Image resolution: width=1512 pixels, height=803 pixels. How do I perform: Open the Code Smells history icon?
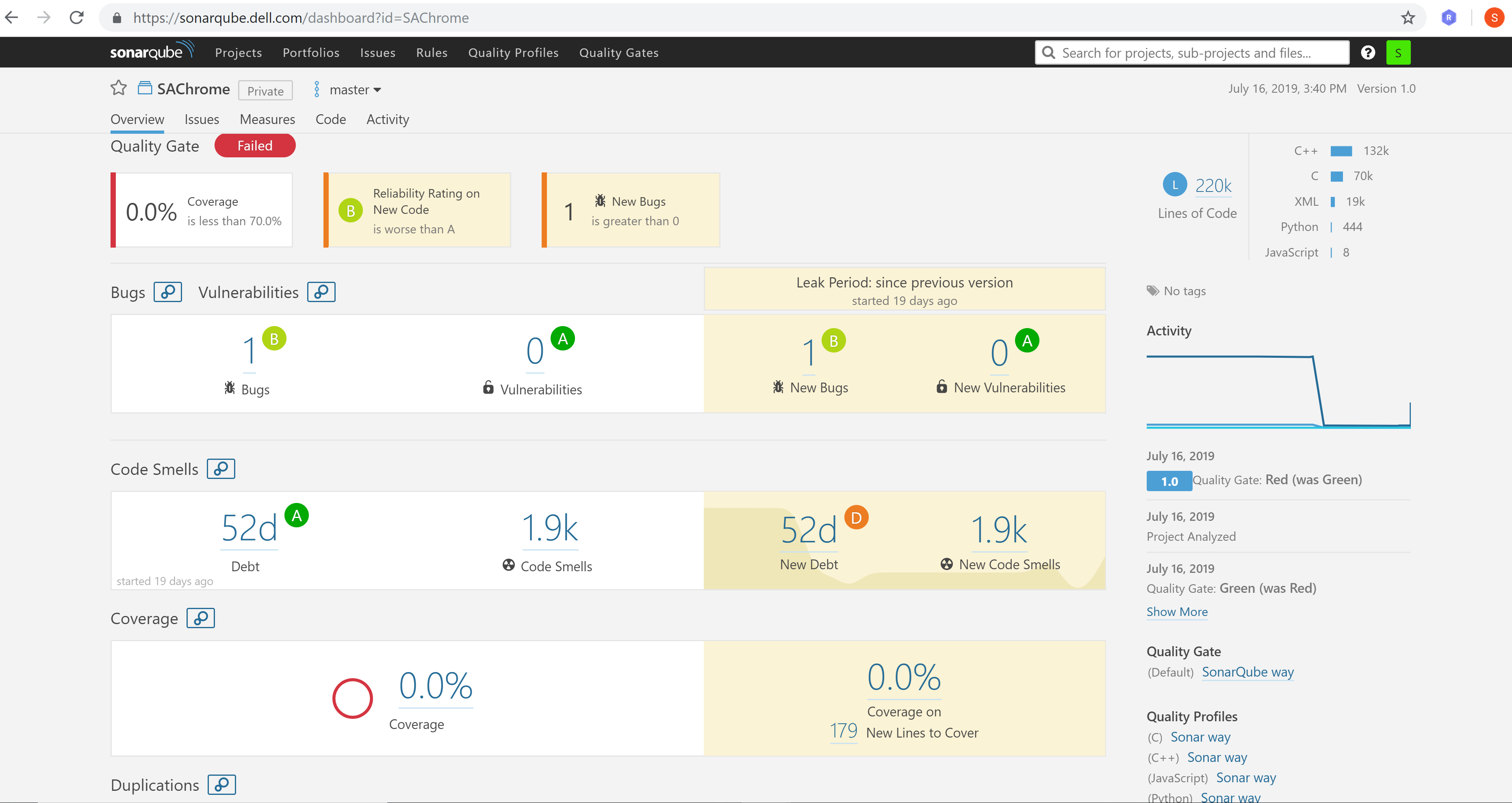pyautogui.click(x=221, y=469)
